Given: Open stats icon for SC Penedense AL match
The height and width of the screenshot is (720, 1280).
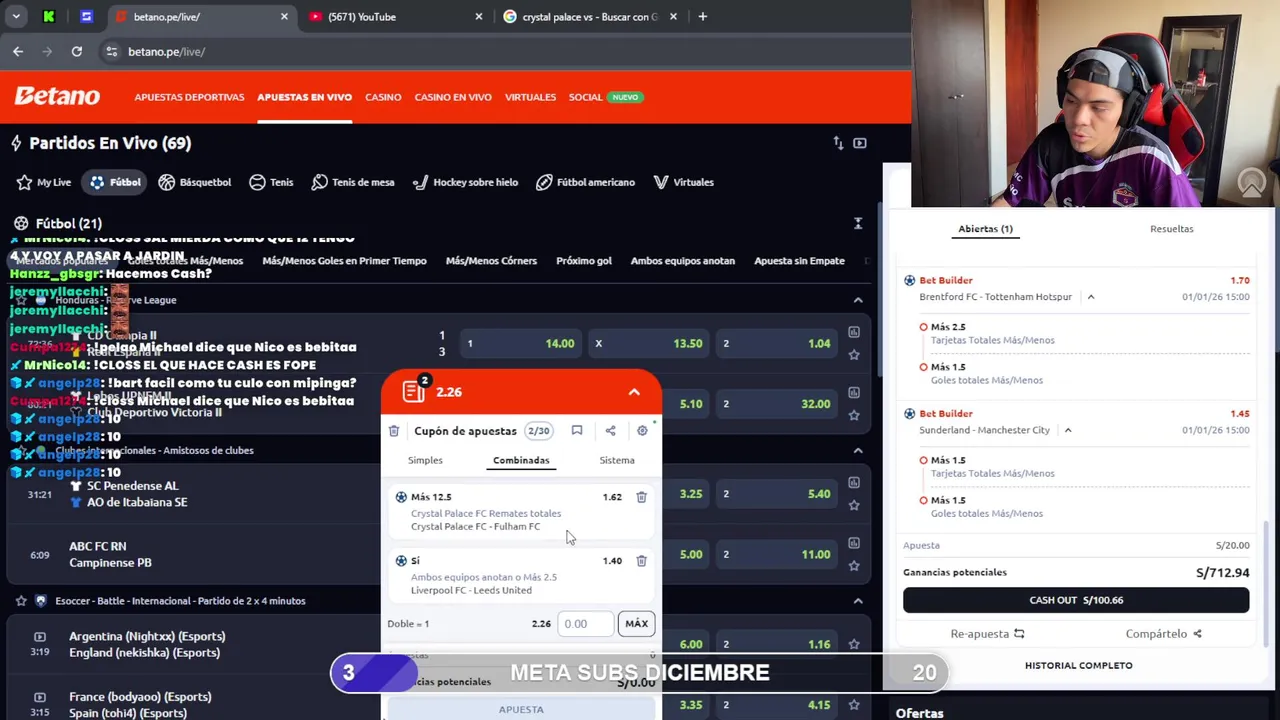Looking at the screenshot, I should [854, 483].
